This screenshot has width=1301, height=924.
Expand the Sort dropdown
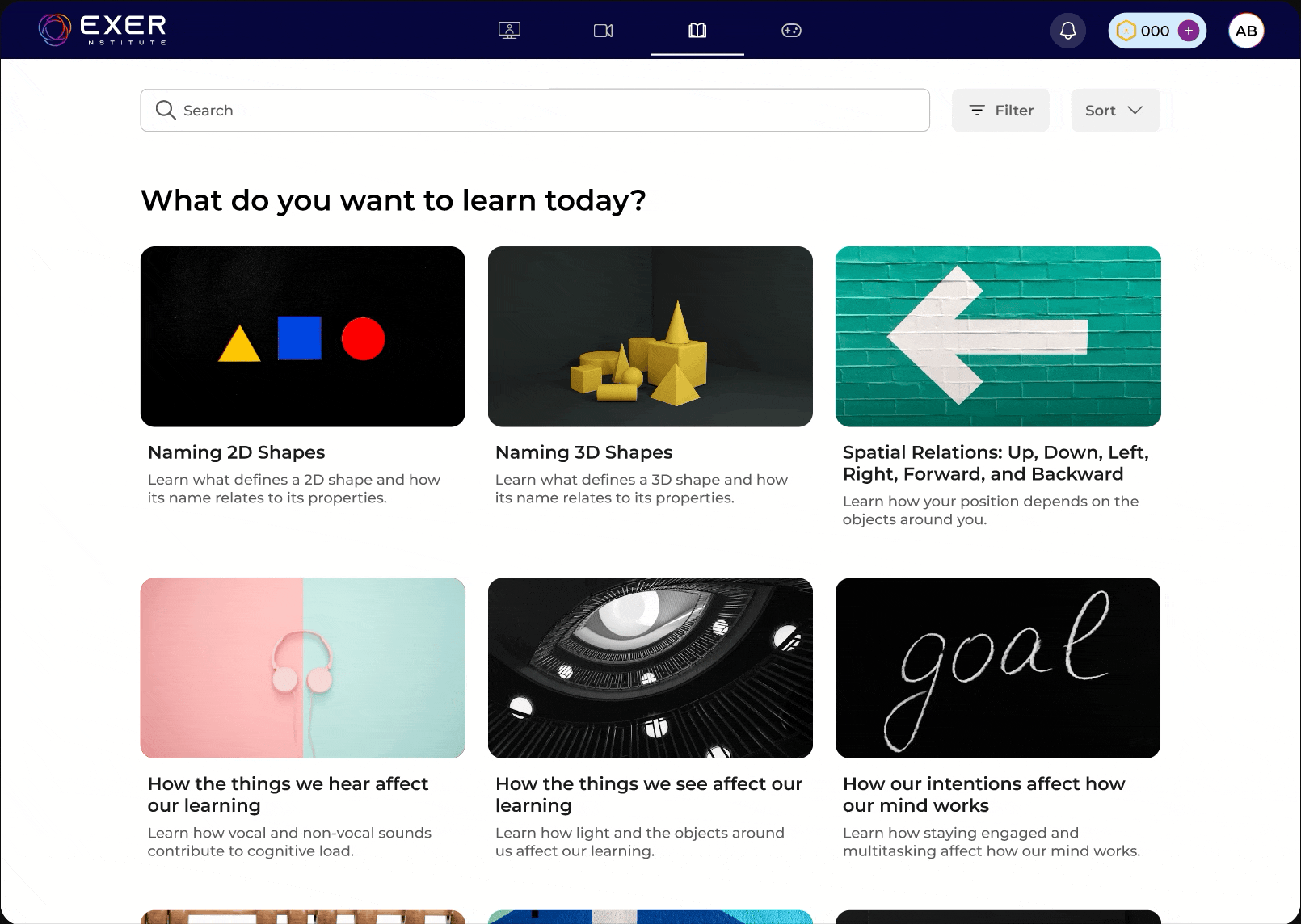[x=1114, y=110]
